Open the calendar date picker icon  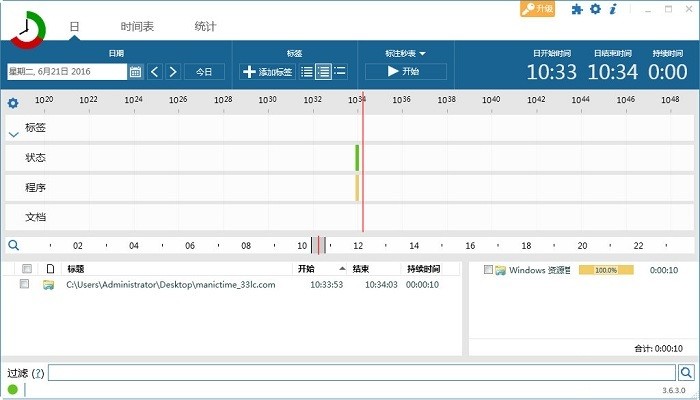135,72
